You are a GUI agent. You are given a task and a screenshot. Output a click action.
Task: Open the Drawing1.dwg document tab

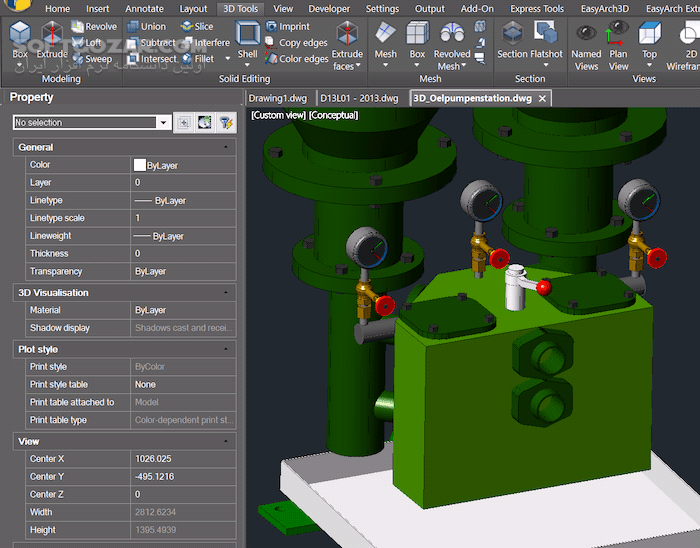click(x=279, y=98)
